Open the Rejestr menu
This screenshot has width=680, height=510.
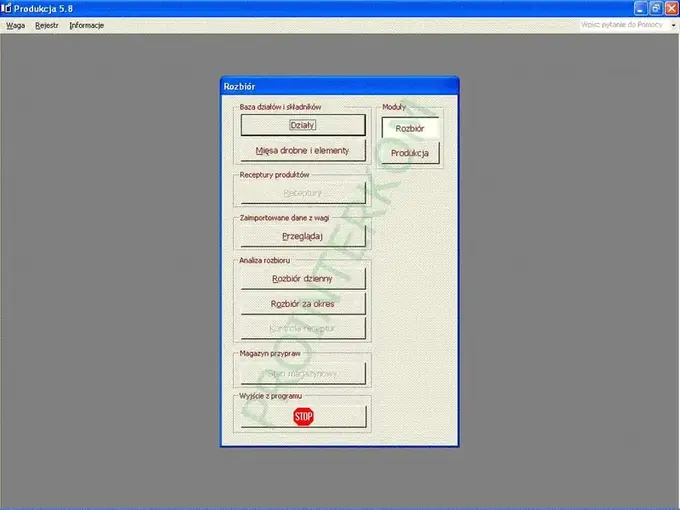(x=47, y=25)
